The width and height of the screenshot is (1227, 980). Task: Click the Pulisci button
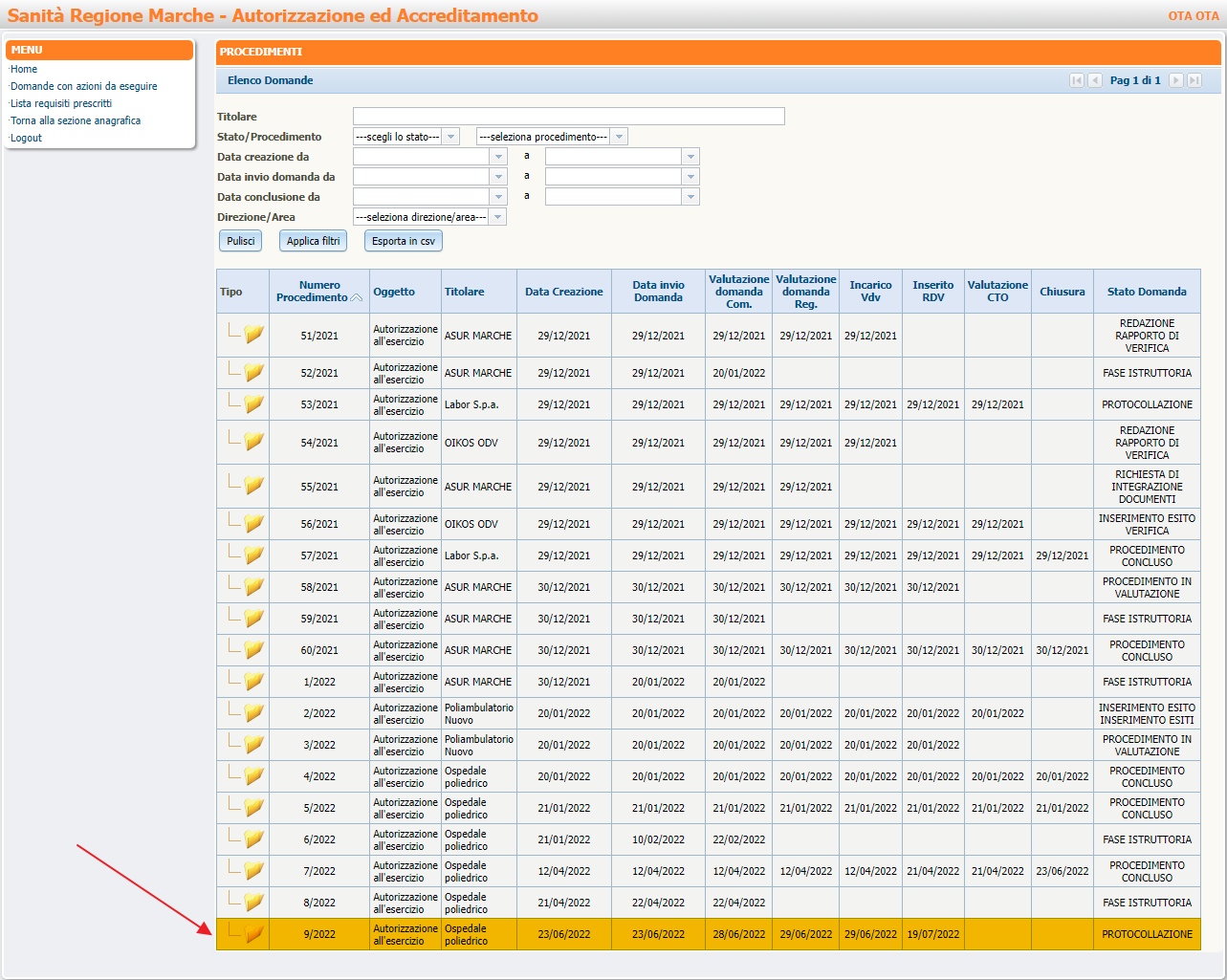[x=241, y=241]
